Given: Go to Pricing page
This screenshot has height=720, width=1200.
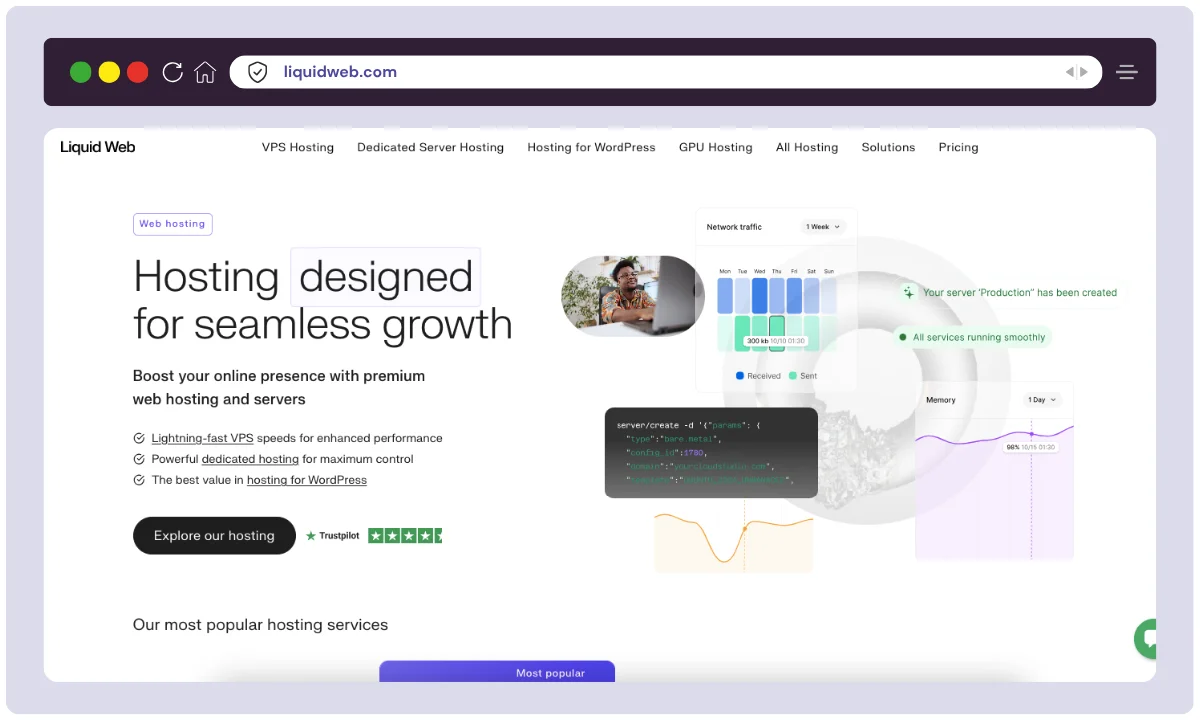Looking at the screenshot, I should (x=958, y=147).
